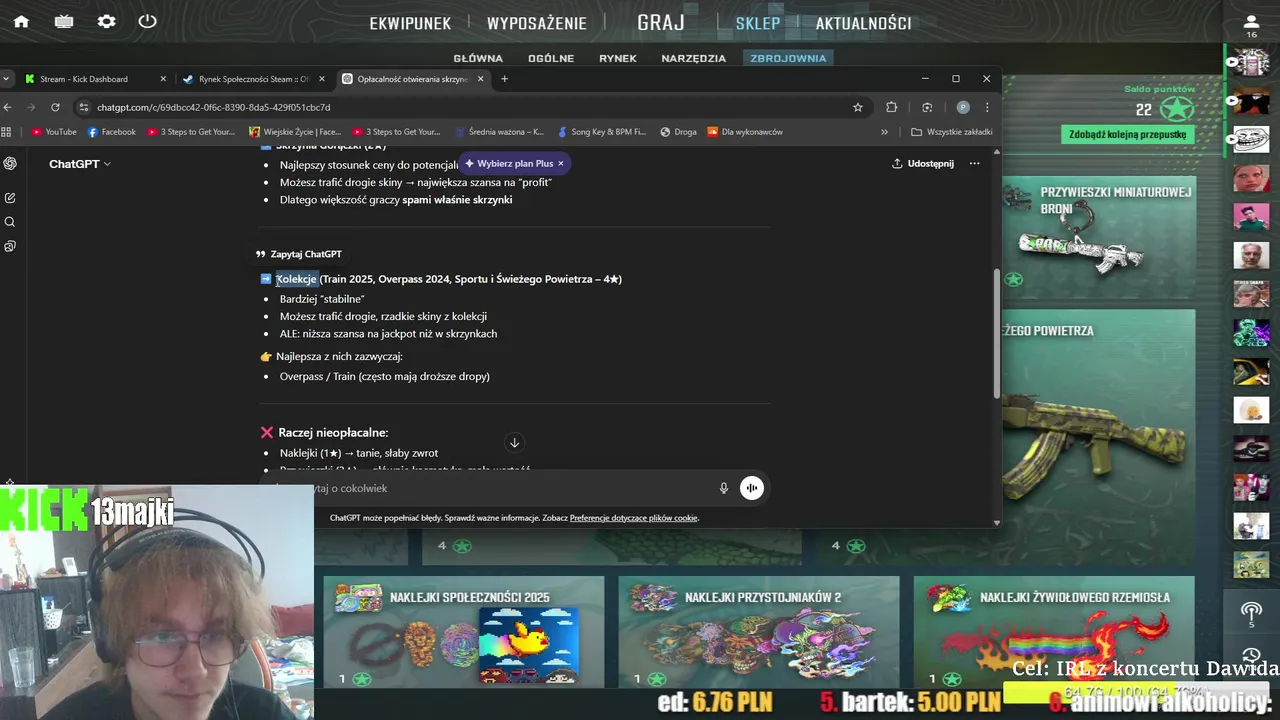Switch to Stream - Kick Dashboard tab
1280x720 pixels.
coord(96,79)
